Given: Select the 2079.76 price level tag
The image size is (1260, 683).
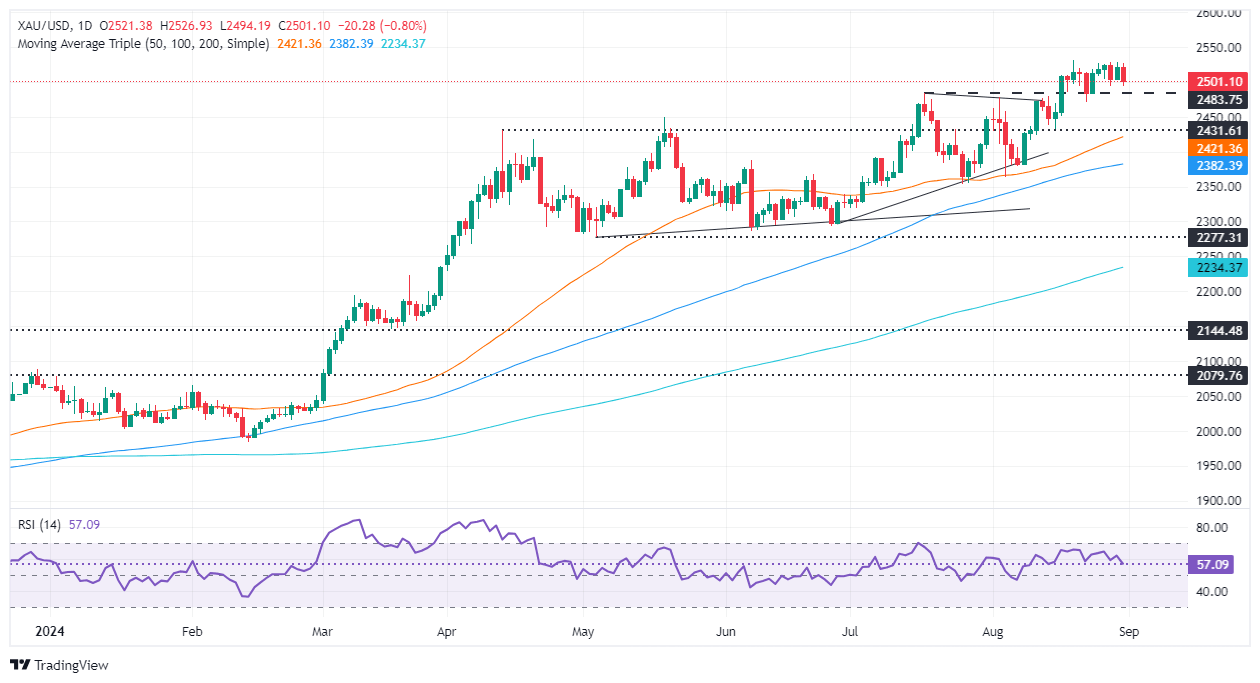Looking at the screenshot, I should click(x=1216, y=376).
